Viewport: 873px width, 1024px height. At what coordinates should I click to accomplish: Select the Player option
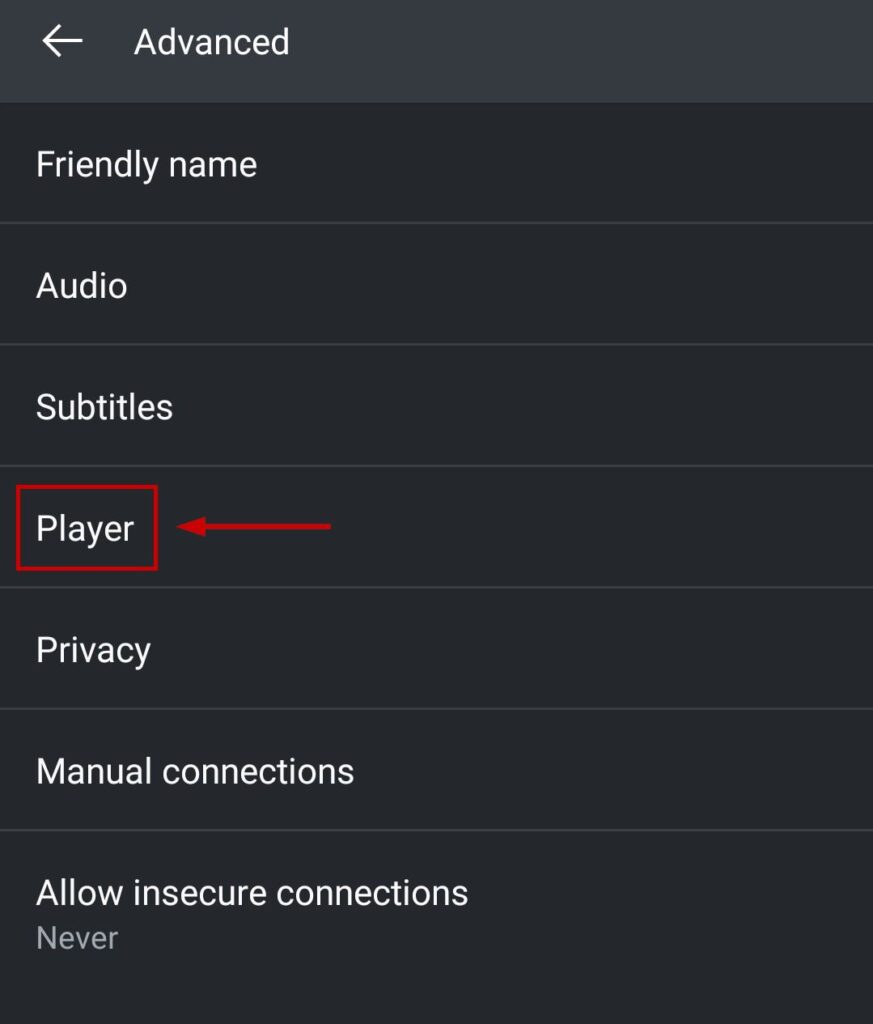point(85,528)
